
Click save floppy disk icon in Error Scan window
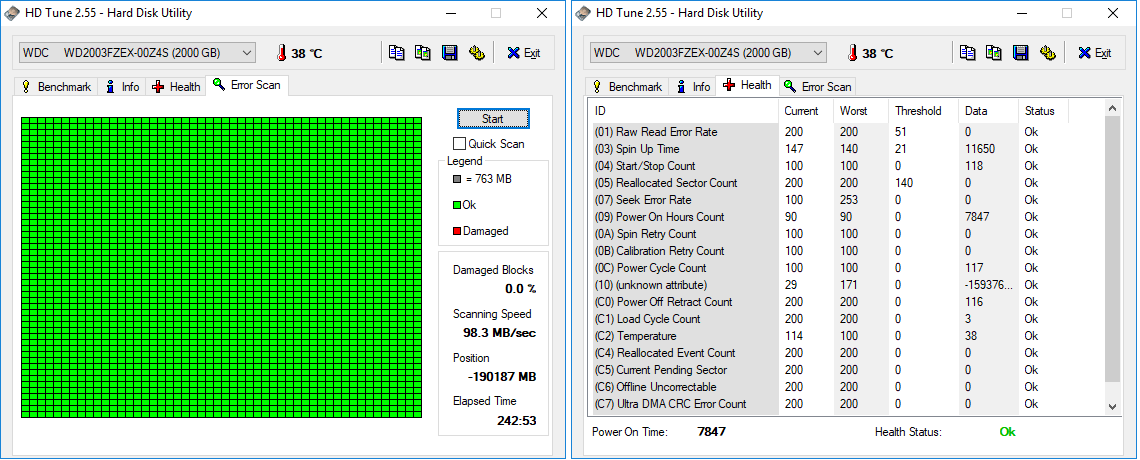(450, 53)
